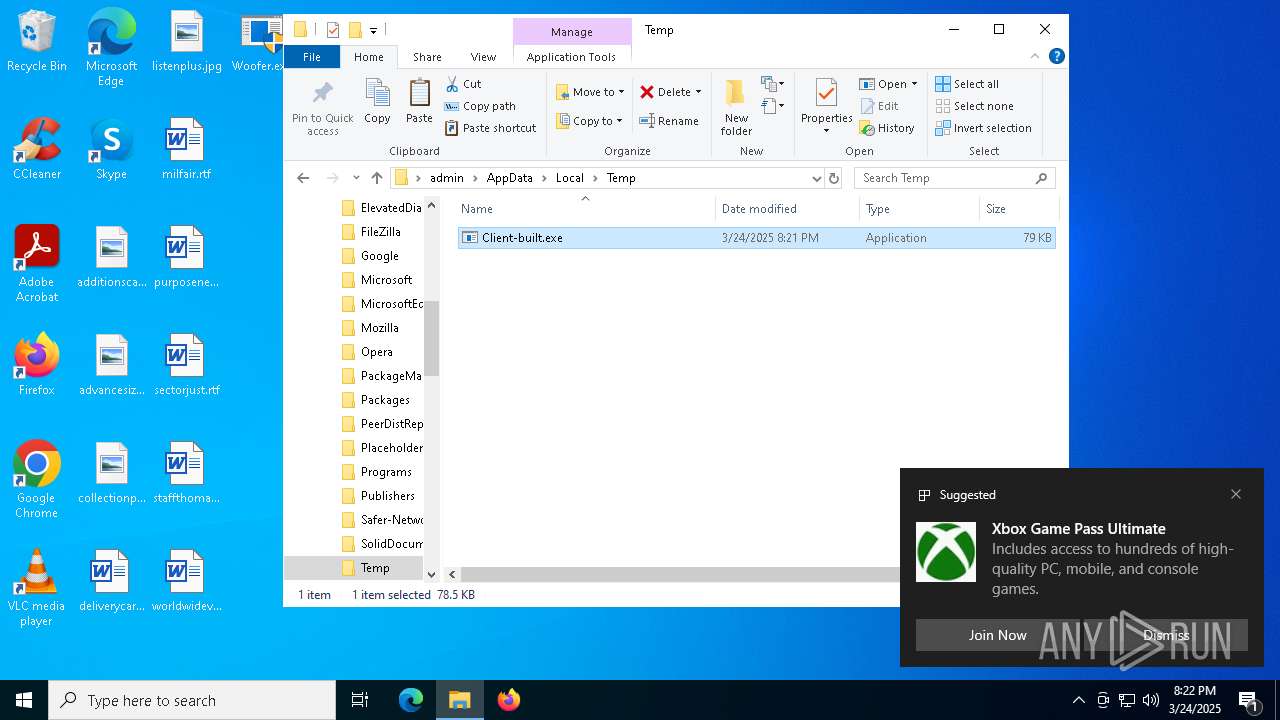Viewport: 1280px width, 720px height.
Task: Switch to the View ribbon tab
Action: pos(483,57)
